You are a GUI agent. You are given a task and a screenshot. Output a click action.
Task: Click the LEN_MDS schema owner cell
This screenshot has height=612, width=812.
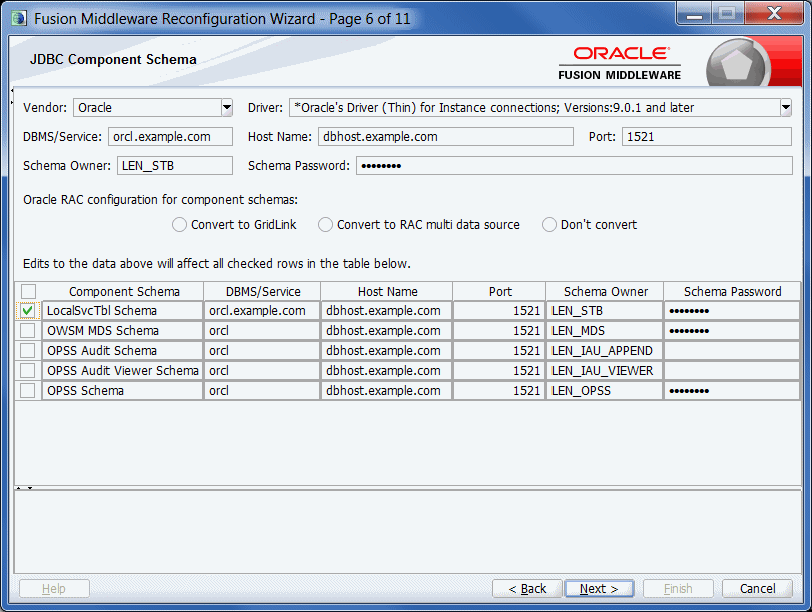click(604, 331)
